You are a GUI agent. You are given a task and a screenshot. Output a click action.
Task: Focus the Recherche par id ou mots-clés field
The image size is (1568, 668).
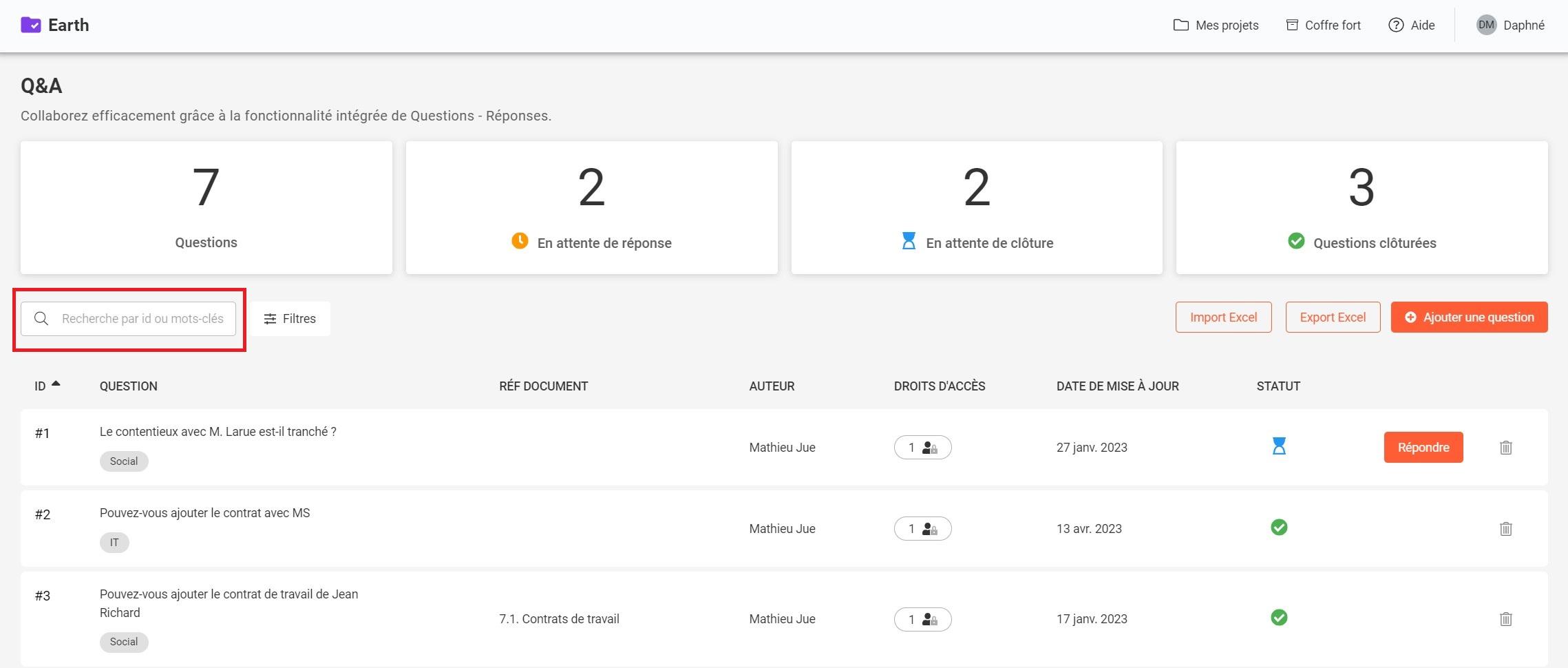tap(128, 319)
